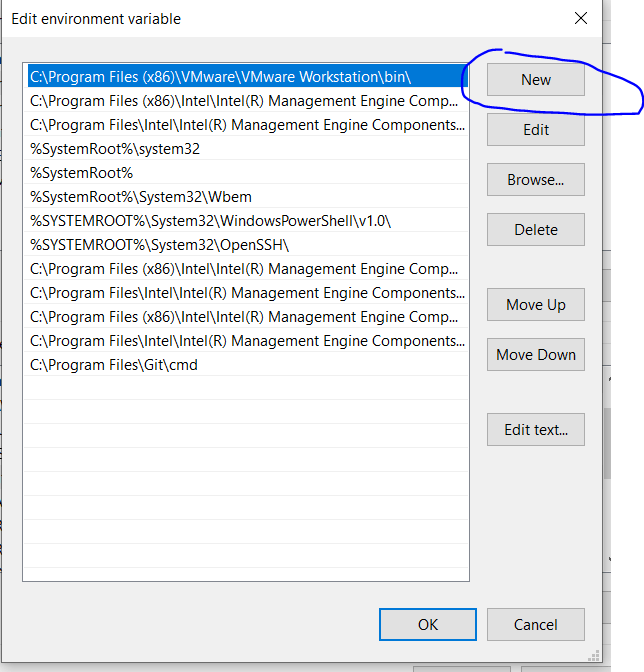Select the VMware Workstation bin path entry
Viewport: 644px width, 672px height.
coord(220,77)
